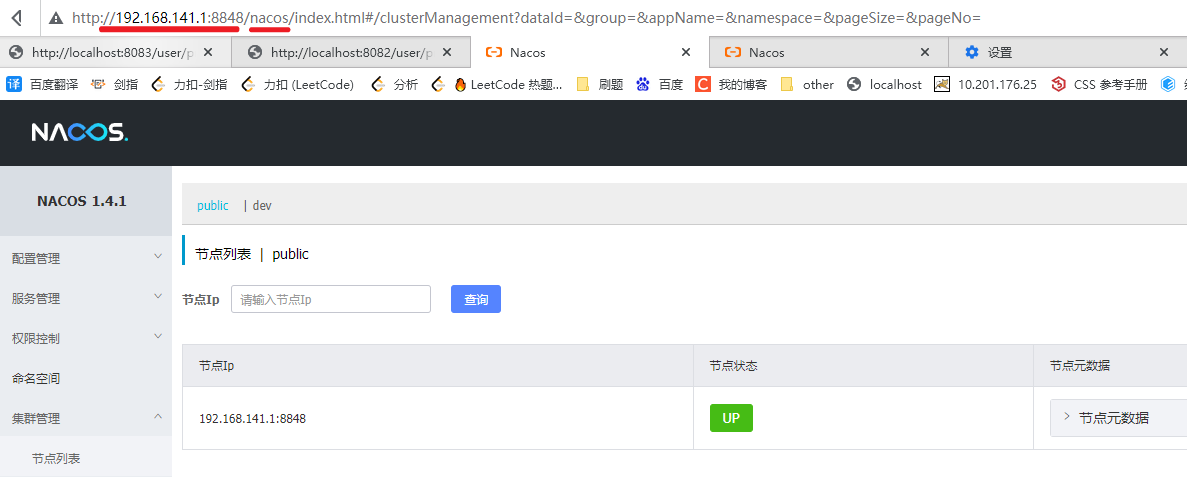Click the 节点列表 | public heading
The width and height of the screenshot is (1187, 477).
pyautogui.click(x=252, y=254)
